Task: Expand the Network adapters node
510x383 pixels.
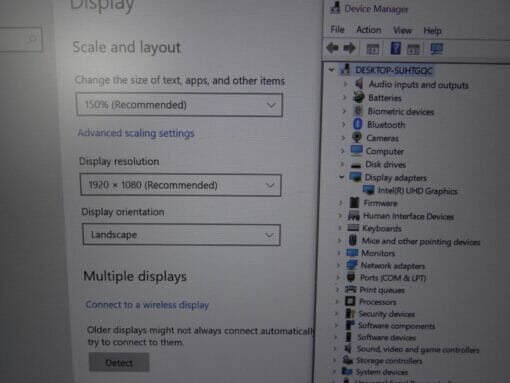Action: [x=339, y=265]
